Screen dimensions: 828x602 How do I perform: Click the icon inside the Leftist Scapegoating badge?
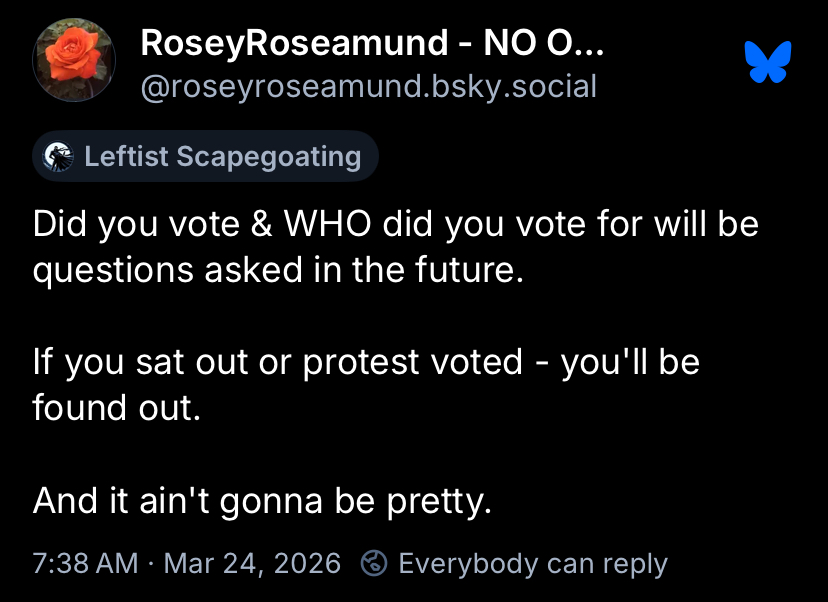pos(61,157)
